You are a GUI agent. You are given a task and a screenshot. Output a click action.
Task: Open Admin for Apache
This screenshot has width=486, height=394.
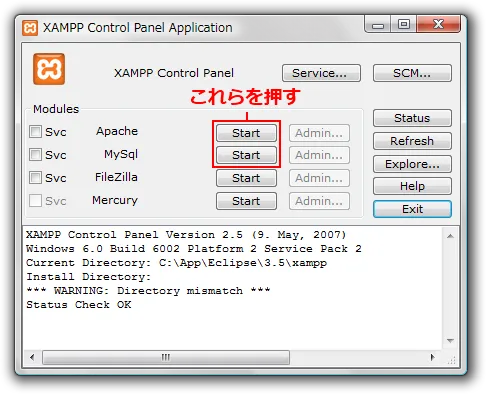point(319,133)
